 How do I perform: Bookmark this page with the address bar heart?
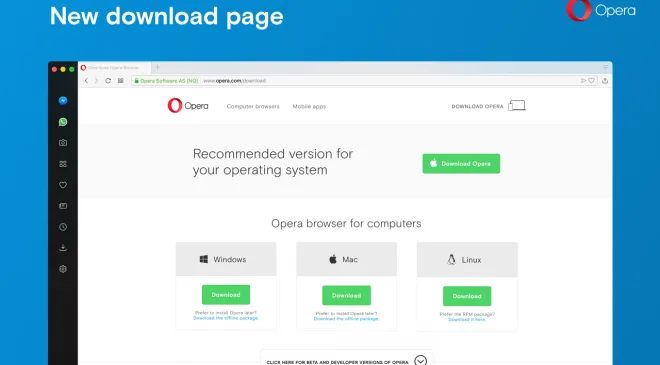coord(591,80)
